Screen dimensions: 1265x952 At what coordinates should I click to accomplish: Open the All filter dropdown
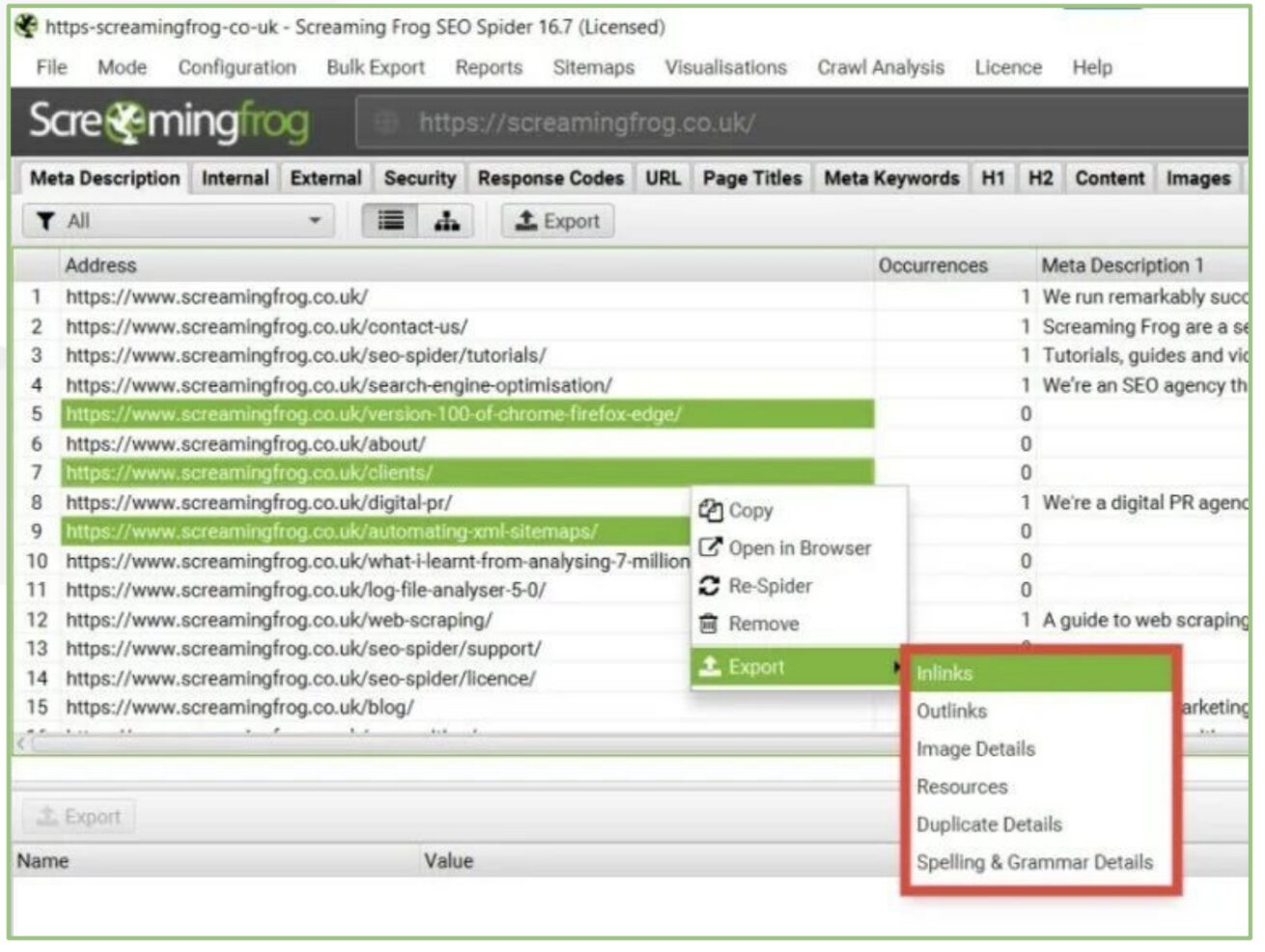coord(179,221)
